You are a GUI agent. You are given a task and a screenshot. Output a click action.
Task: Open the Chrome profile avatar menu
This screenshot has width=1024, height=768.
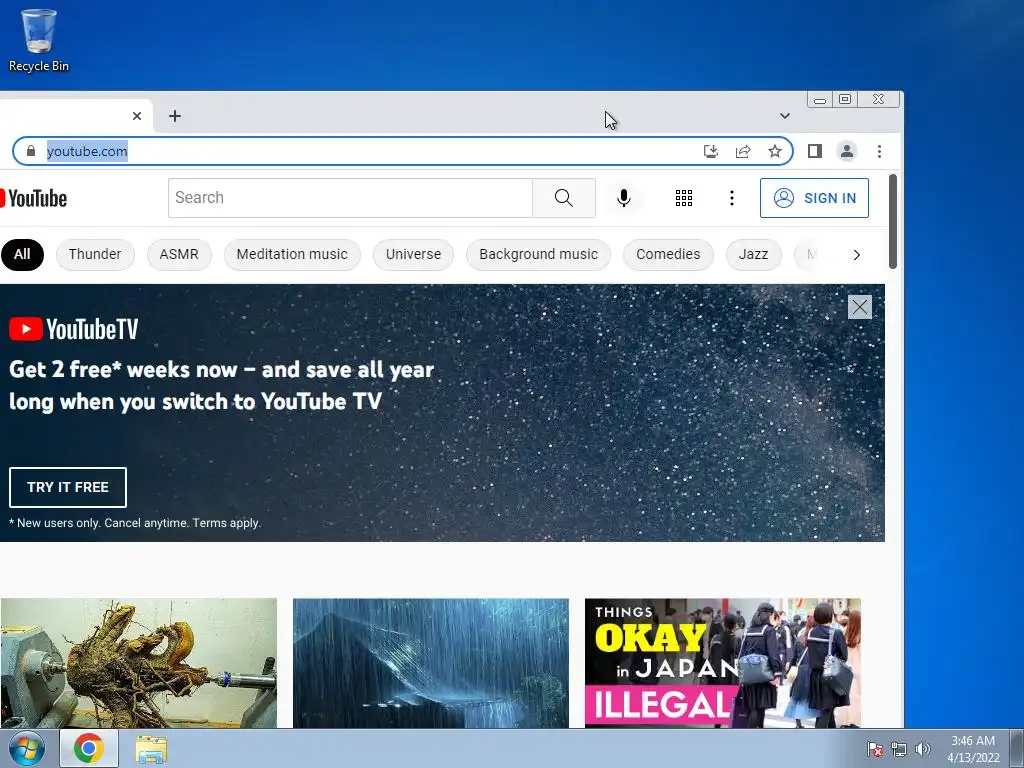[x=847, y=152]
